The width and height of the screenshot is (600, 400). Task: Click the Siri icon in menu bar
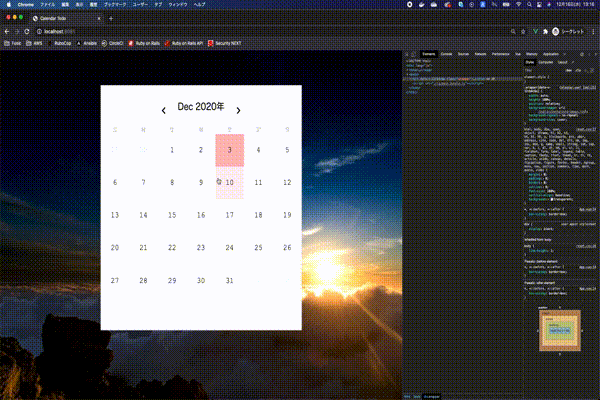549,5
